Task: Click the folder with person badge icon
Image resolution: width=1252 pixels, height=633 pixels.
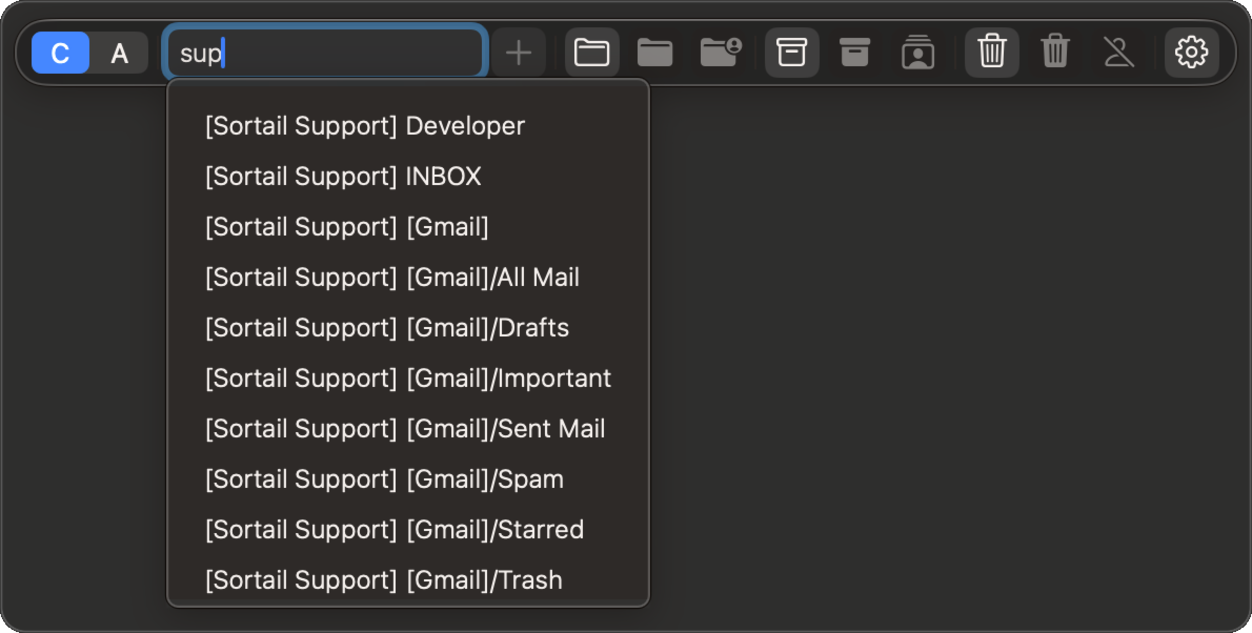Action: coord(720,52)
